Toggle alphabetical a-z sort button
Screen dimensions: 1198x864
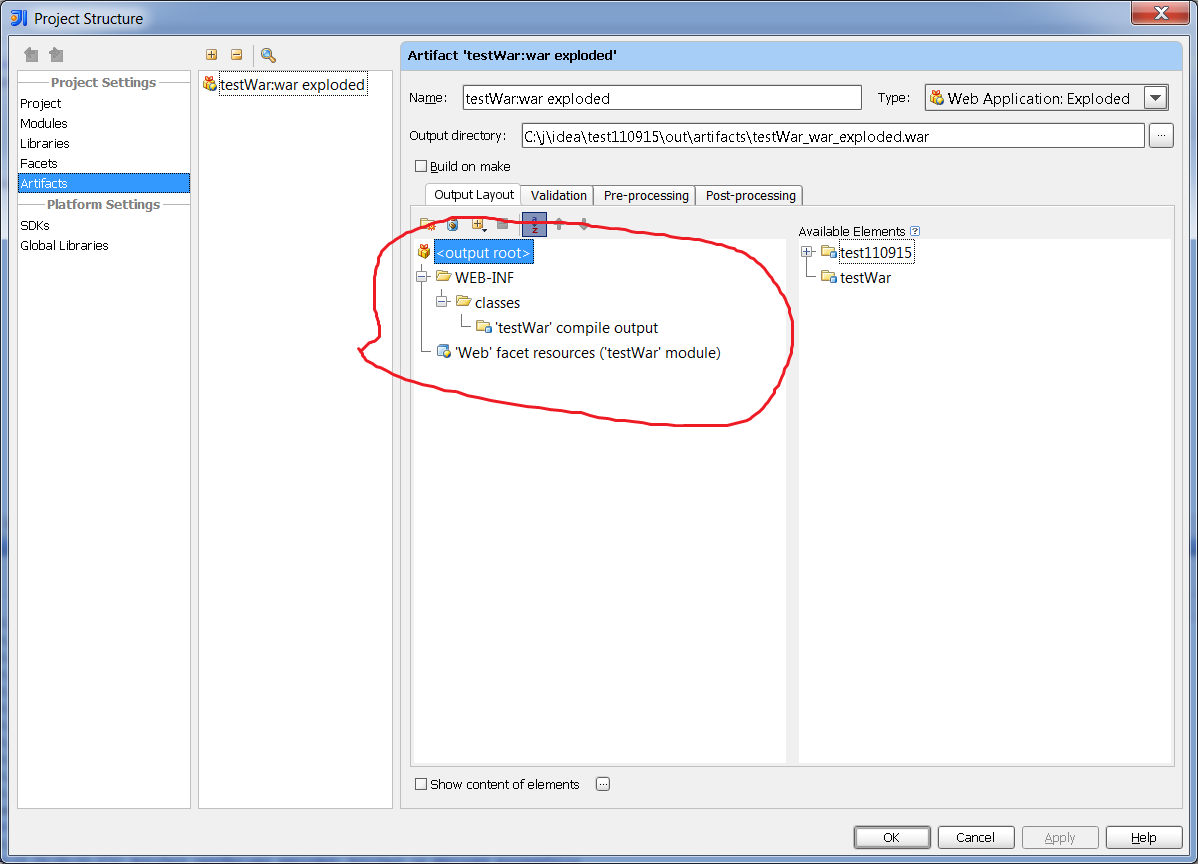pos(534,225)
